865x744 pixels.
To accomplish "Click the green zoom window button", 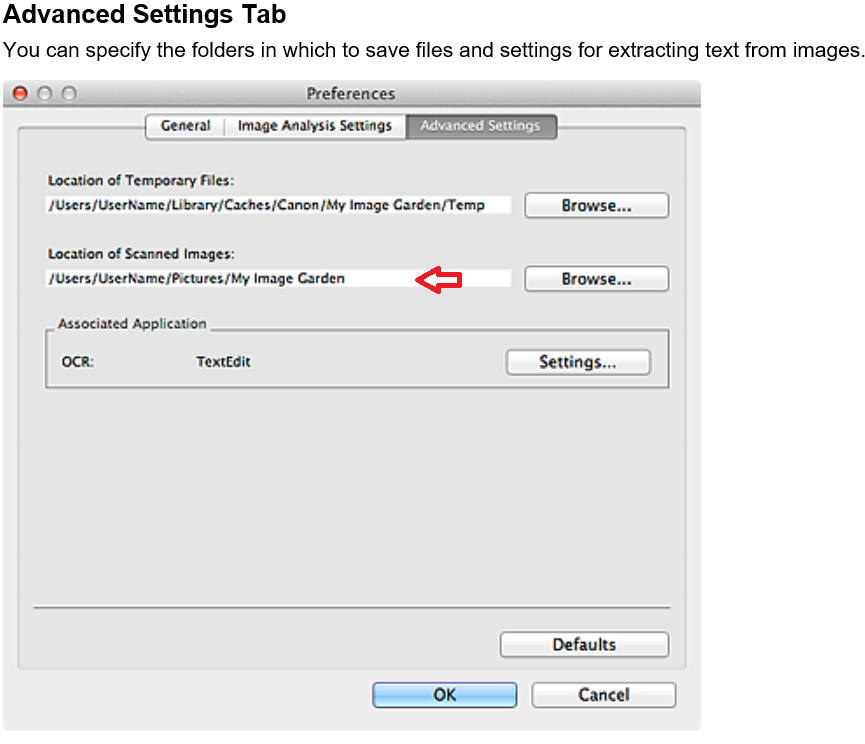I will (x=68, y=93).
